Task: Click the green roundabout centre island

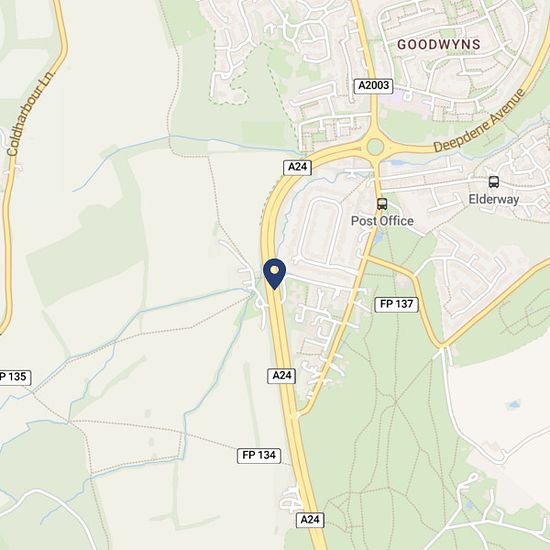Action: coord(375,147)
